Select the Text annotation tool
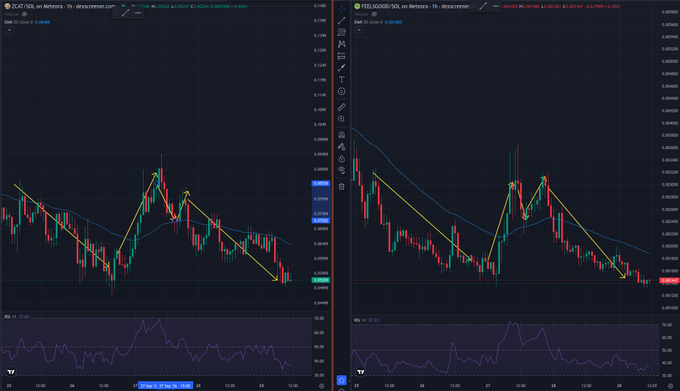The width and height of the screenshot is (680, 391). [x=342, y=79]
